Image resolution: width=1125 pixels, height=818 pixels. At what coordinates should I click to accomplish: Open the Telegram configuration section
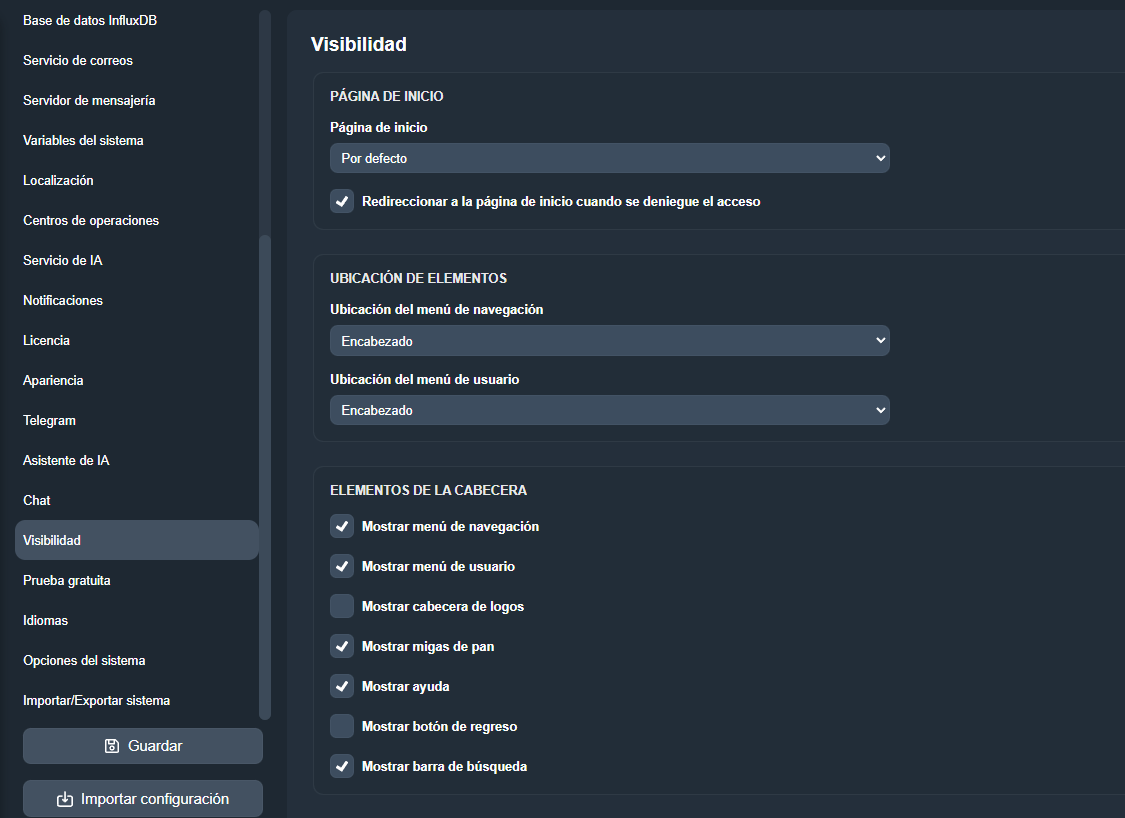(49, 420)
